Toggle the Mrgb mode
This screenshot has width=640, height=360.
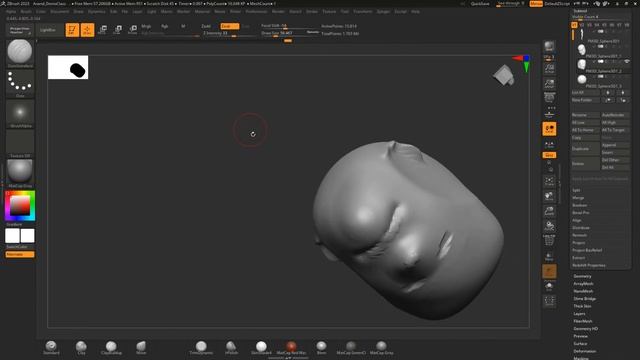tap(146, 26)
